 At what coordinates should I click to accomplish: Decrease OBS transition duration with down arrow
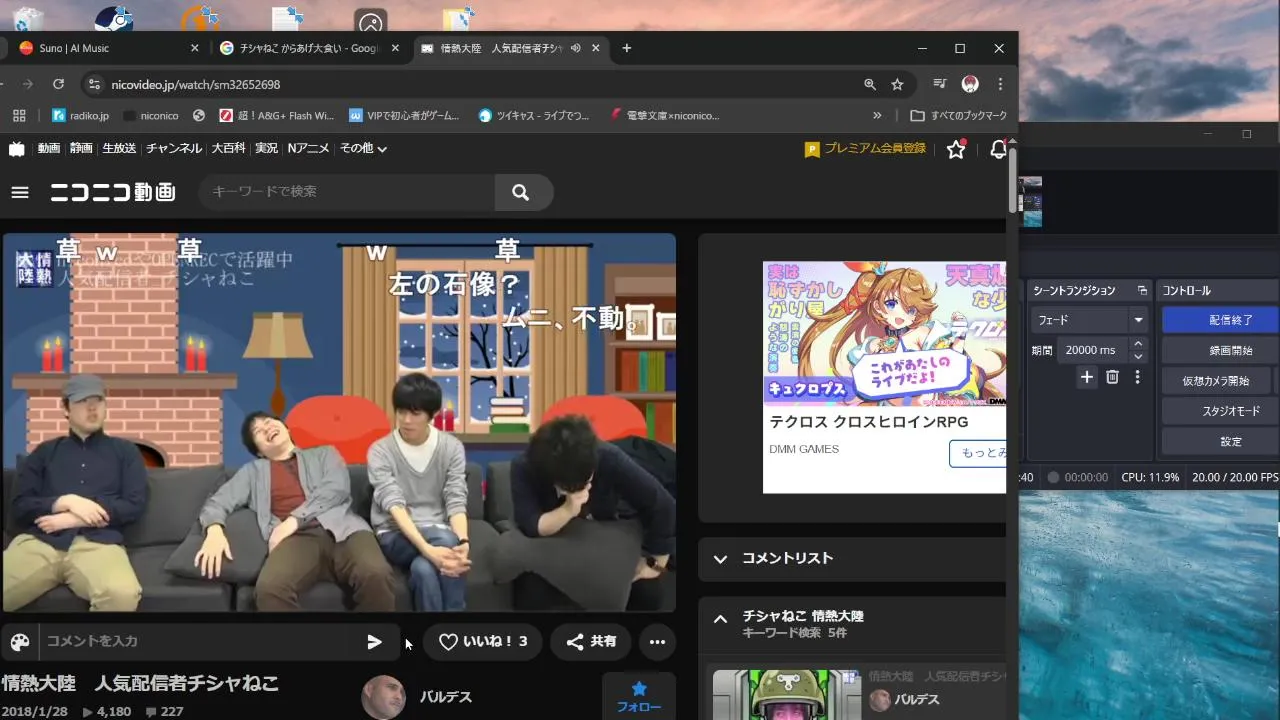(1138, 356)
